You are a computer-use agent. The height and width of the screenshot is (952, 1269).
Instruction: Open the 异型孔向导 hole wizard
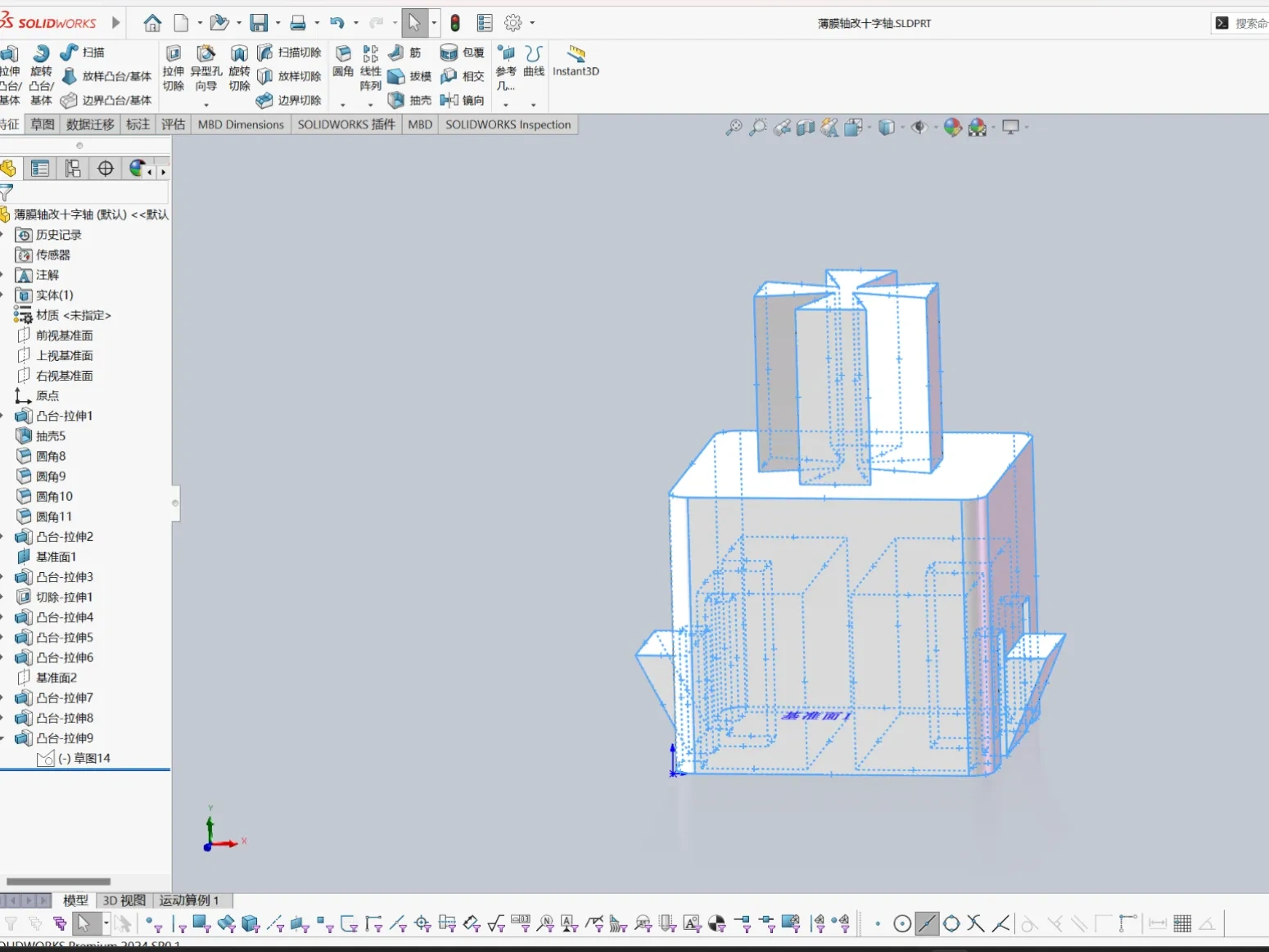point(206,68)
